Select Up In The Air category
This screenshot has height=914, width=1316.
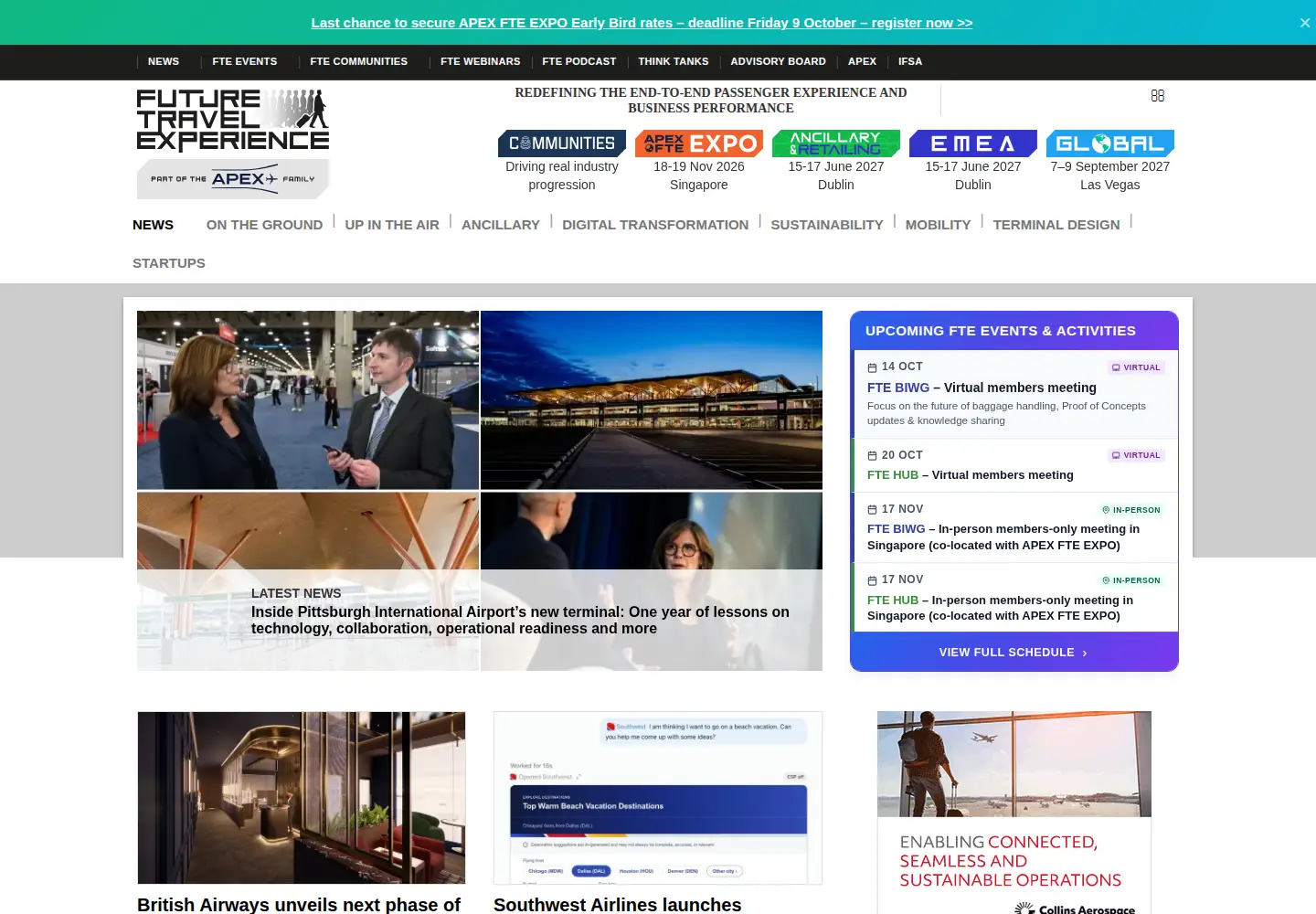pyautogui.click(x=392, y=225)
